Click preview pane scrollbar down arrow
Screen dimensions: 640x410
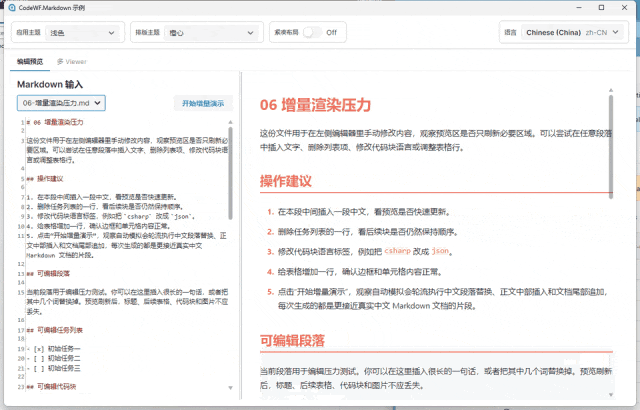[x=611, y=394]
